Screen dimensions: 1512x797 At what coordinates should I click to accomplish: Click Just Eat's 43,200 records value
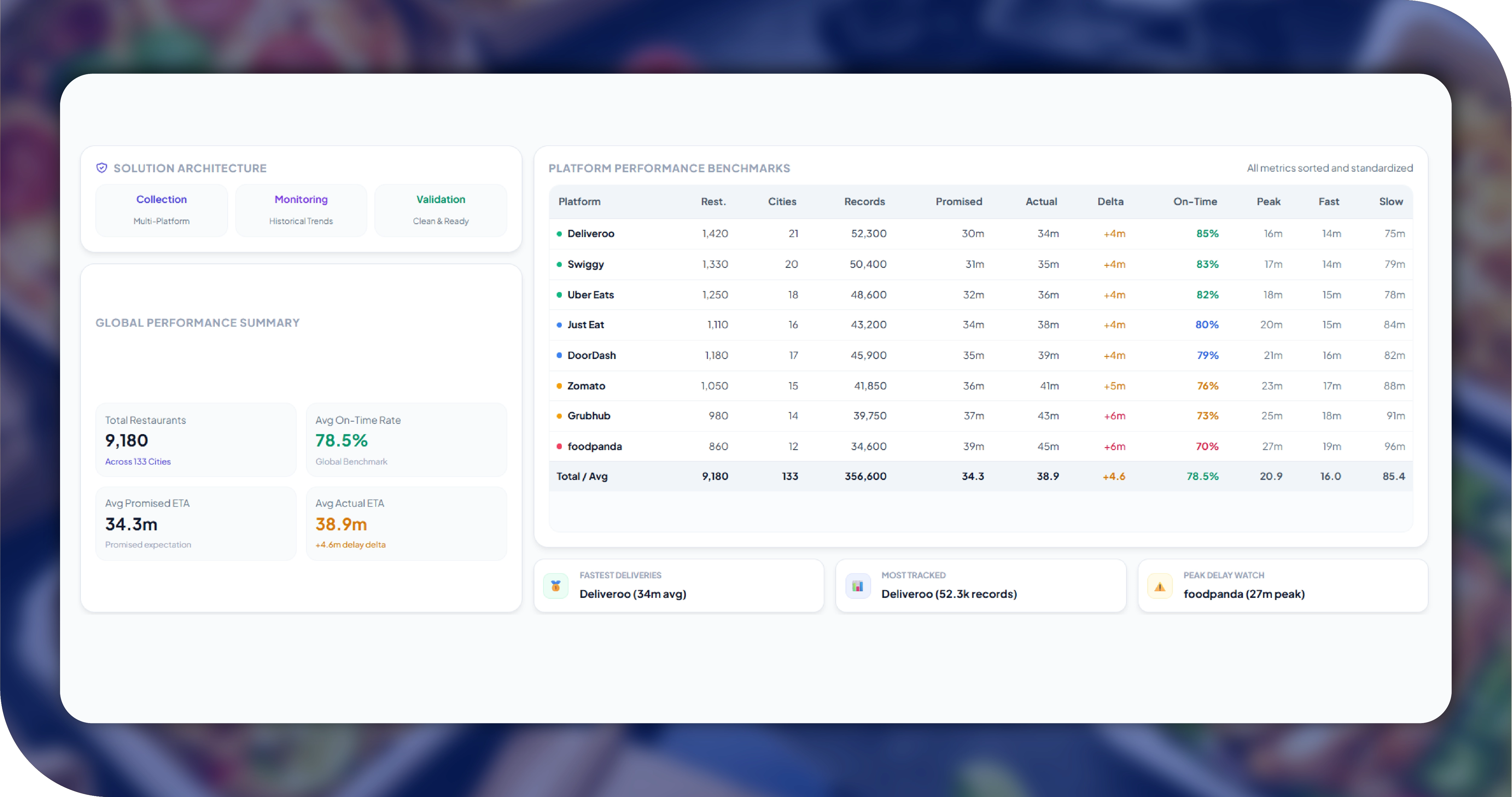click(x=869, y=325)
